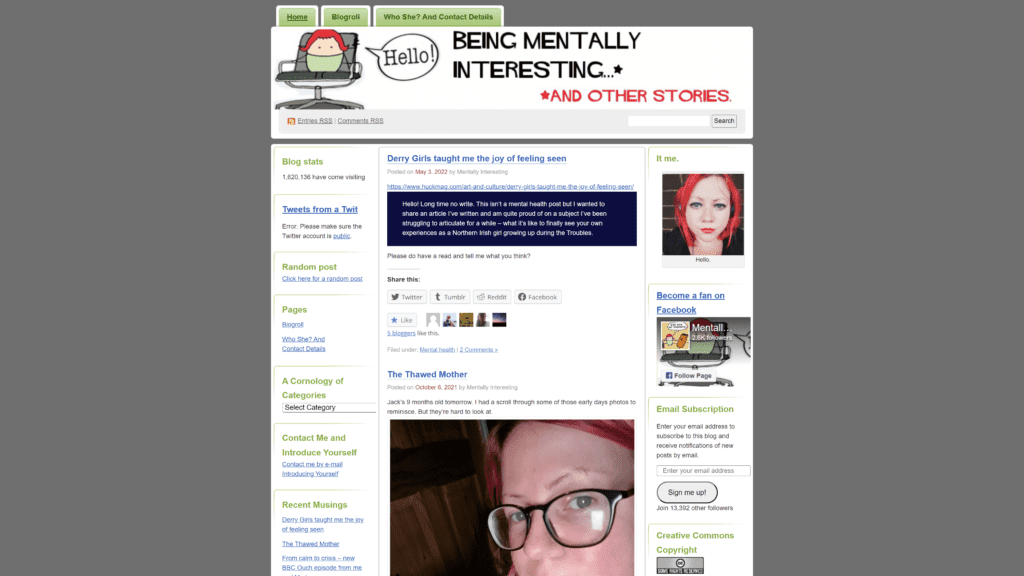The width and height of the screenshot is (1024, 576).
Task: Share the post on Tumblr
Action: tap(450, 297)
